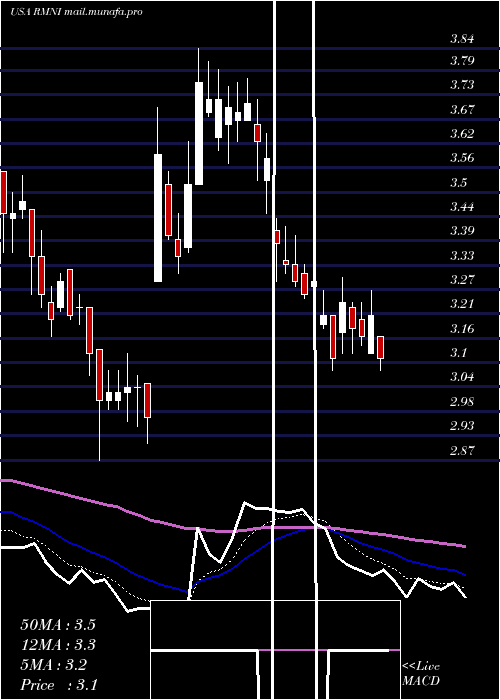
Task: Click the '50MA : 3.5' legend text
Action: pos(58,625)
